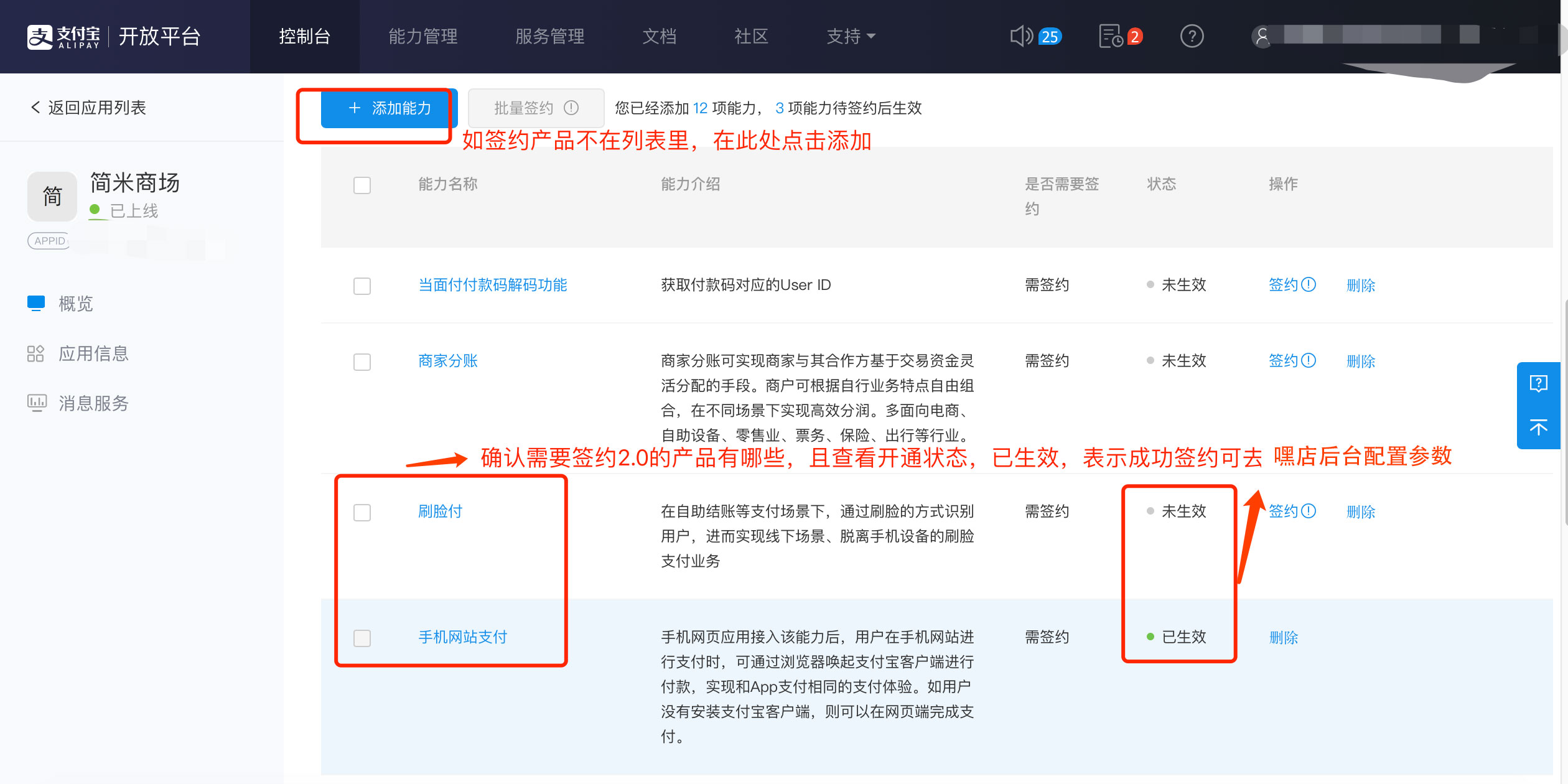Return via 返回应用列表 link

tap(88, 108)
